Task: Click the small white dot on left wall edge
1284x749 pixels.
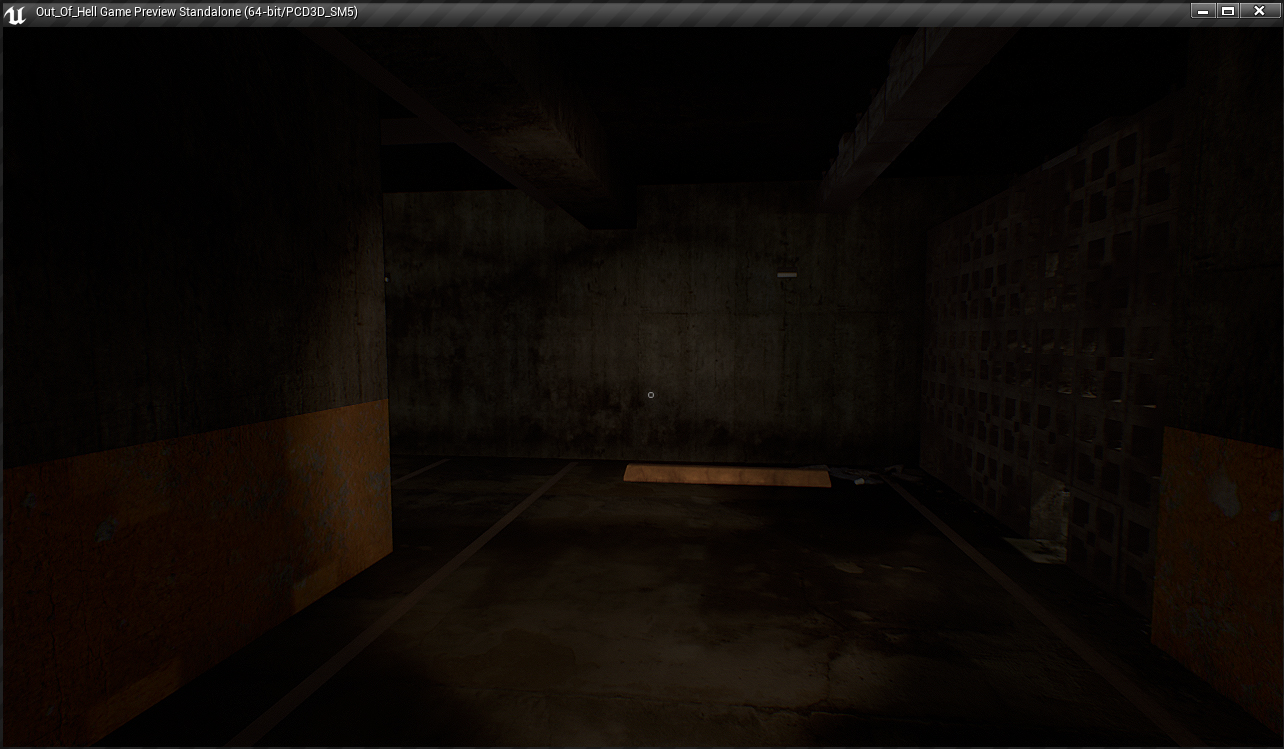Action: pyautogui.click(x=387, y=279)
